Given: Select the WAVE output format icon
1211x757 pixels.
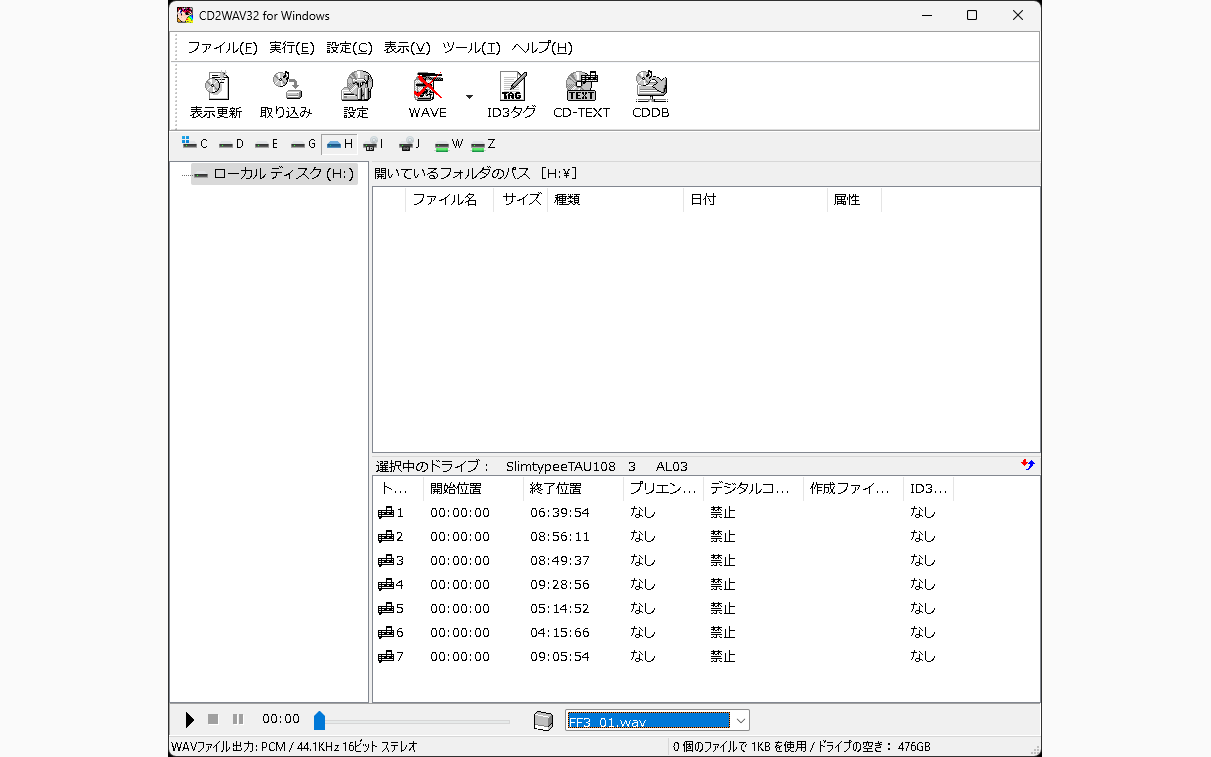Looking at the screenshot, I should pyautogui.click(x=427, y=96).
